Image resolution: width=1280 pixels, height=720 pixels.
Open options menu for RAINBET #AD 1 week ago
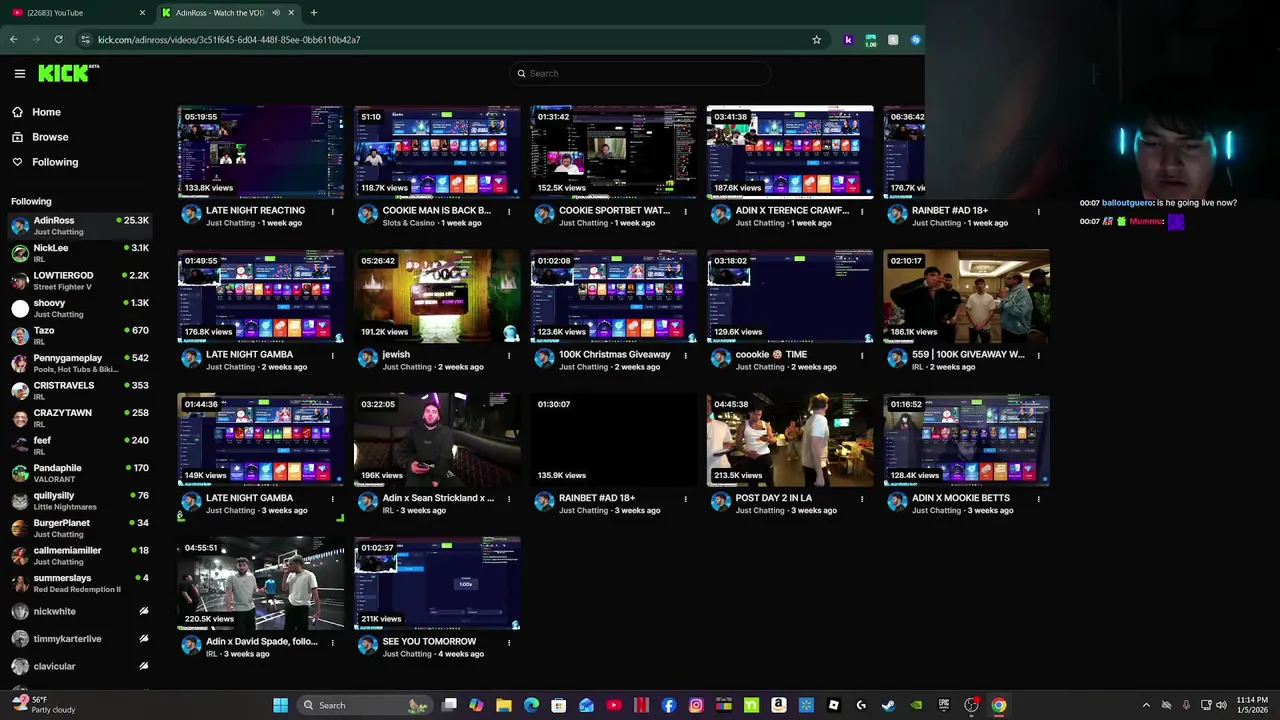point(1038,211)
